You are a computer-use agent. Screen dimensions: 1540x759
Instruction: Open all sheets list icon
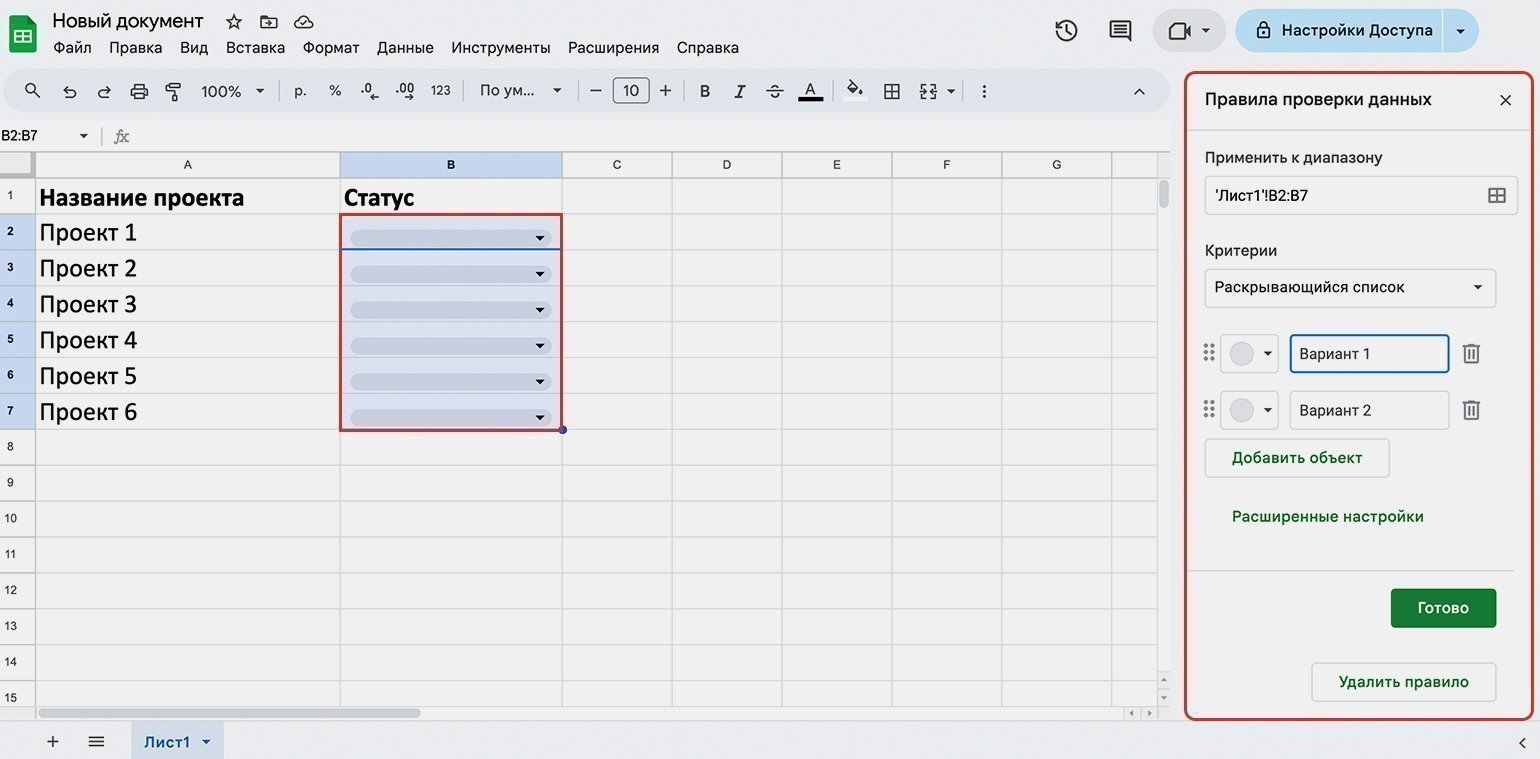pos(96,741)
